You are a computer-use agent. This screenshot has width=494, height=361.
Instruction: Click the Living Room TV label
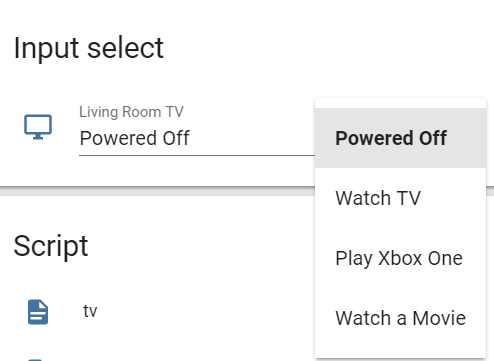pos(131,112)
